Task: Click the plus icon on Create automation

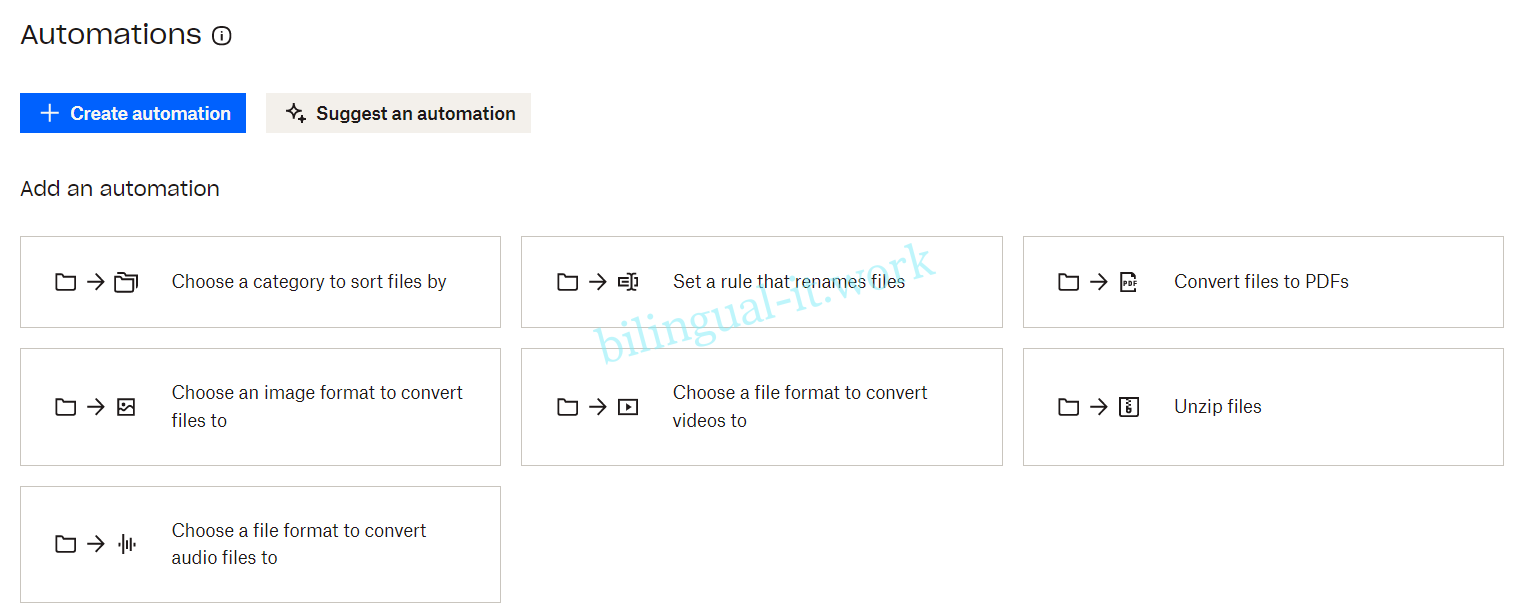Action: pos(49,113)
